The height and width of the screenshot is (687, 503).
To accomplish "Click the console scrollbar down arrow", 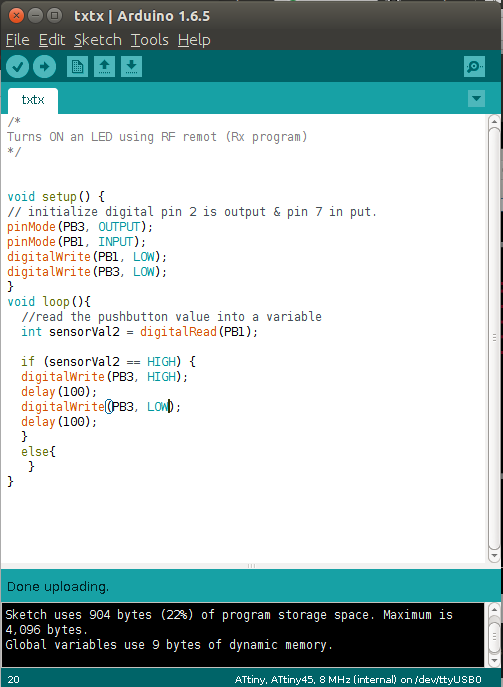I will click(494, 661).
